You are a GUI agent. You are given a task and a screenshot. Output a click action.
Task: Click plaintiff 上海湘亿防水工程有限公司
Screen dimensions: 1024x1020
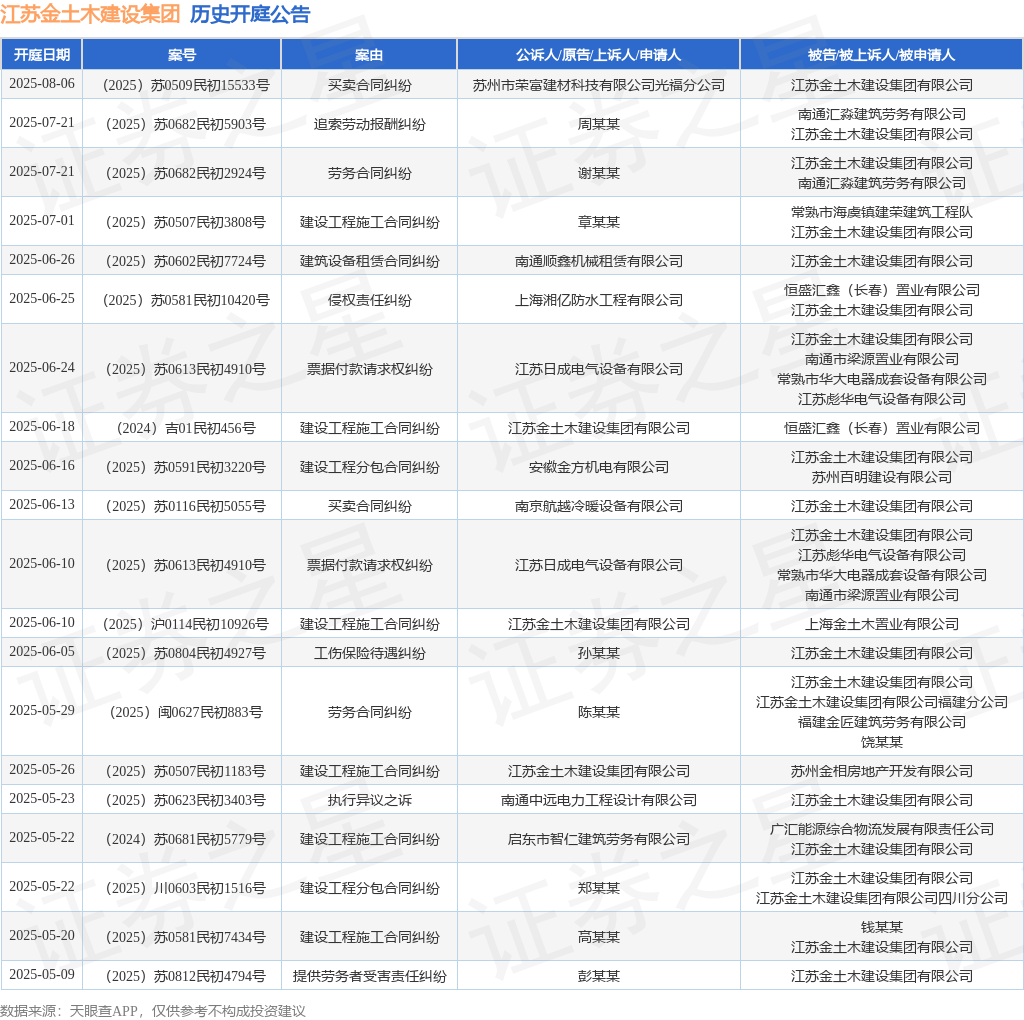(x=598, y=300)
